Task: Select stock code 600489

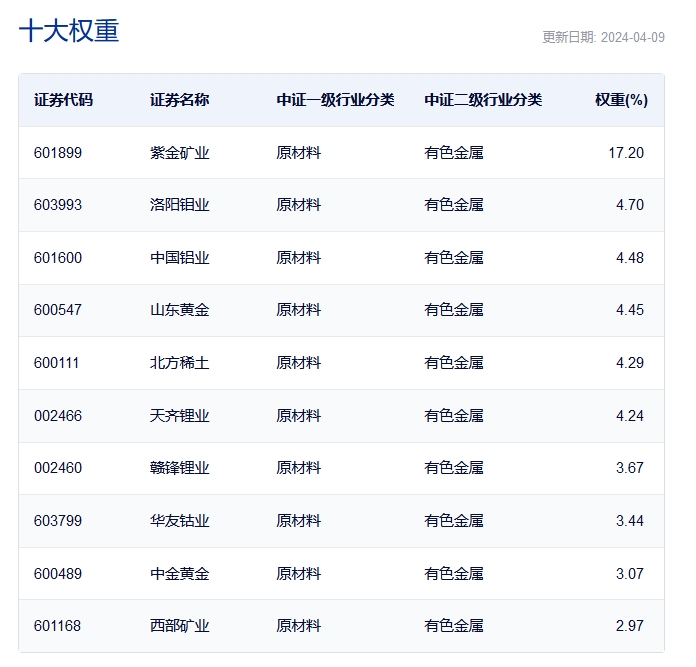Action: coord(58,574)
